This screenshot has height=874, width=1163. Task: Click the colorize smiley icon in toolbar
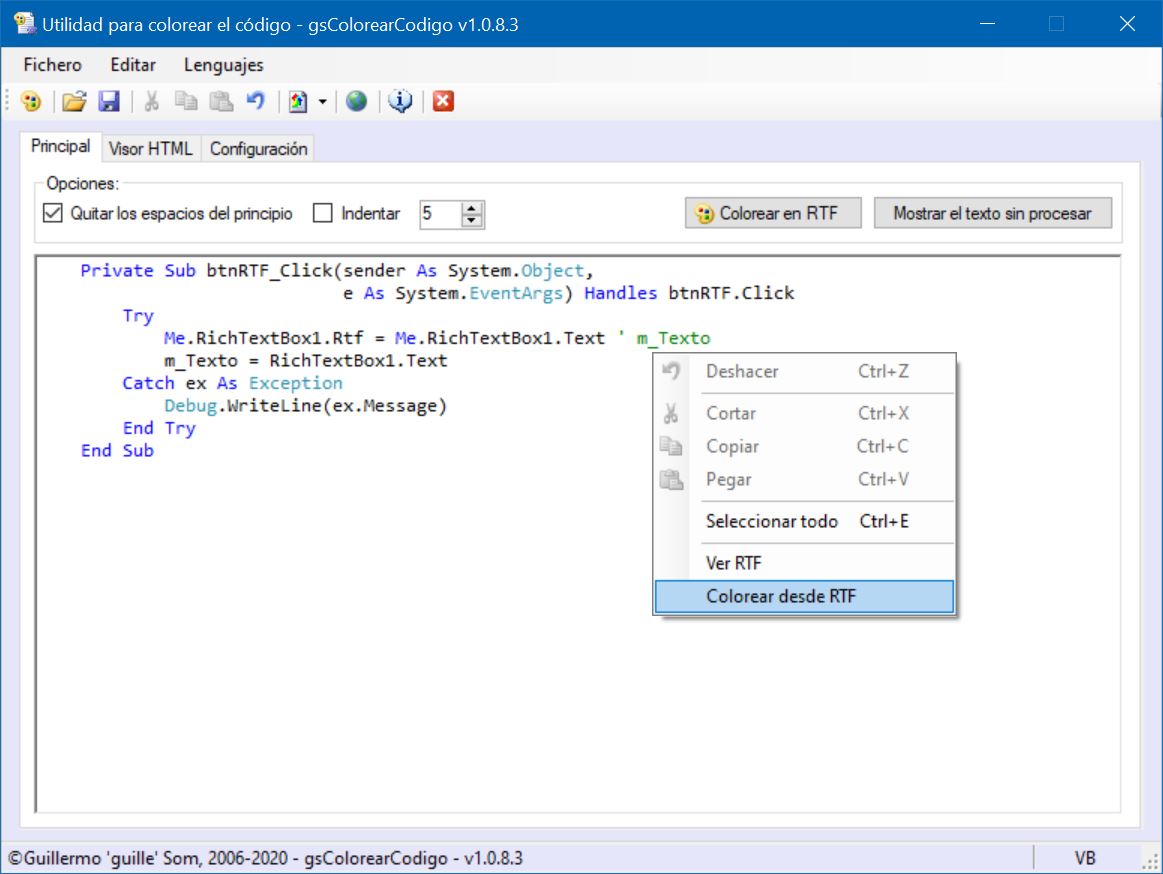[x=31, y=101]
